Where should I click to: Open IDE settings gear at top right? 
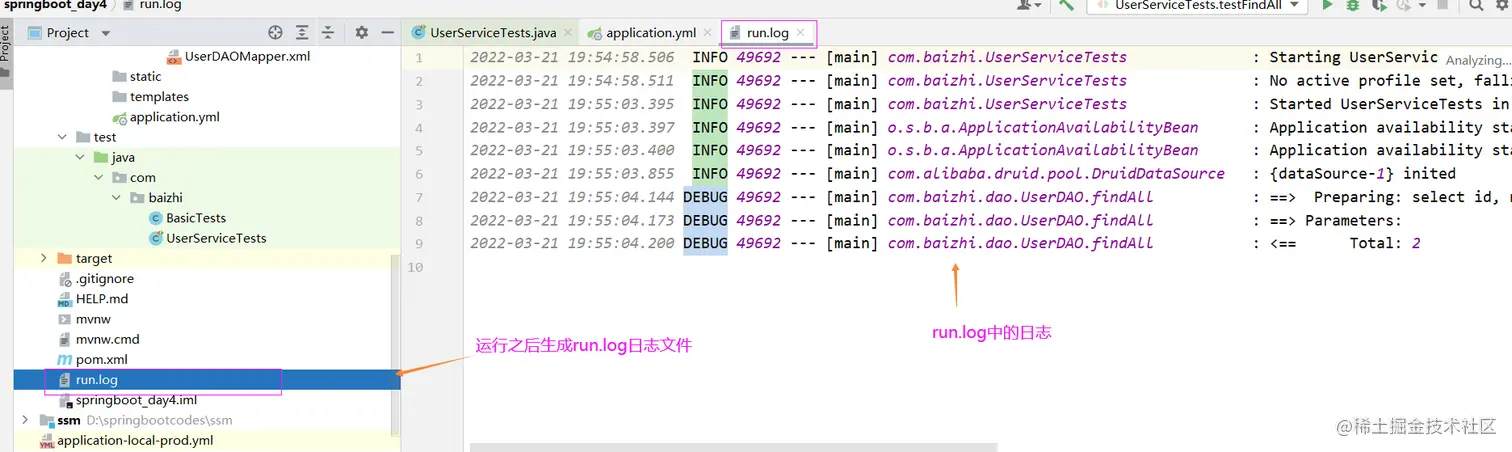click(x=1502, y=5)
